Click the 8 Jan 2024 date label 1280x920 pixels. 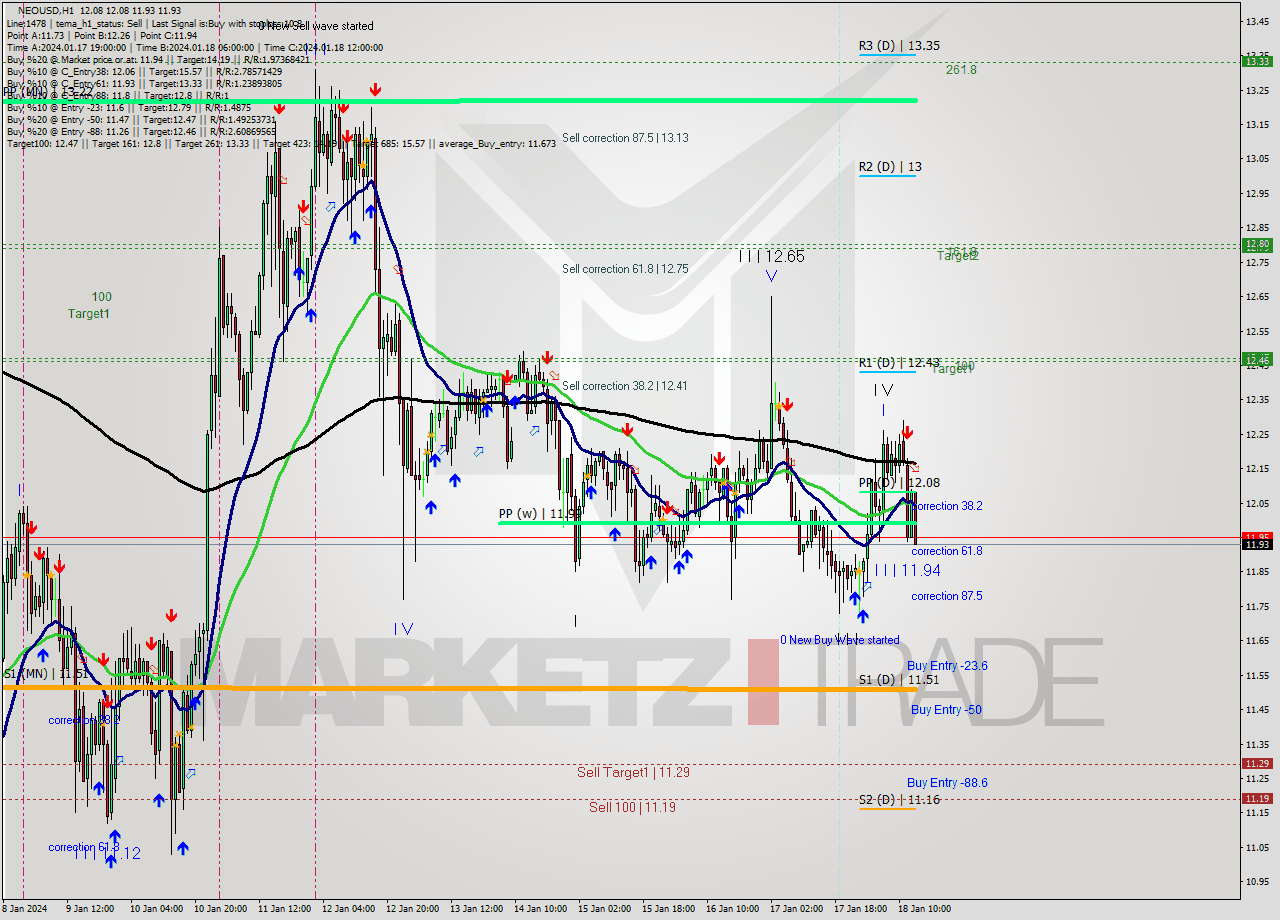point(24,909)
